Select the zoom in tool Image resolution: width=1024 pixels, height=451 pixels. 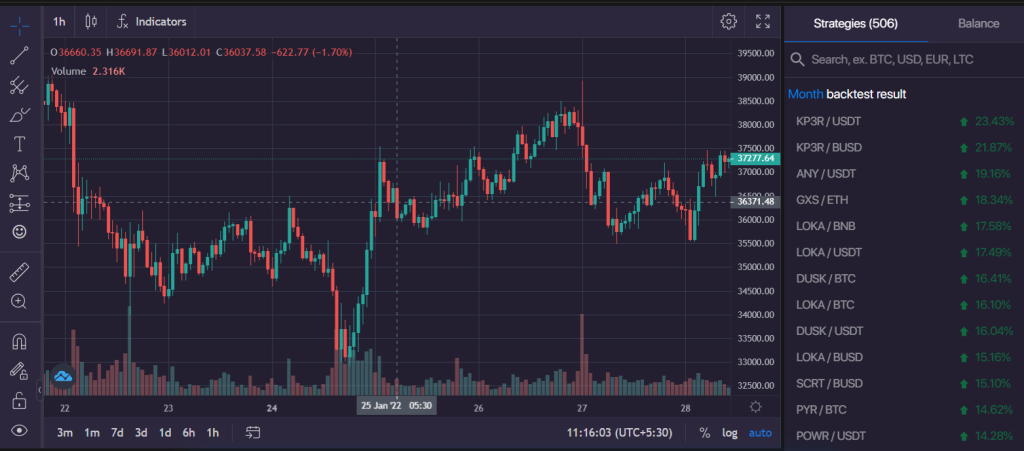pyautogui.click(x=20, y=301)
